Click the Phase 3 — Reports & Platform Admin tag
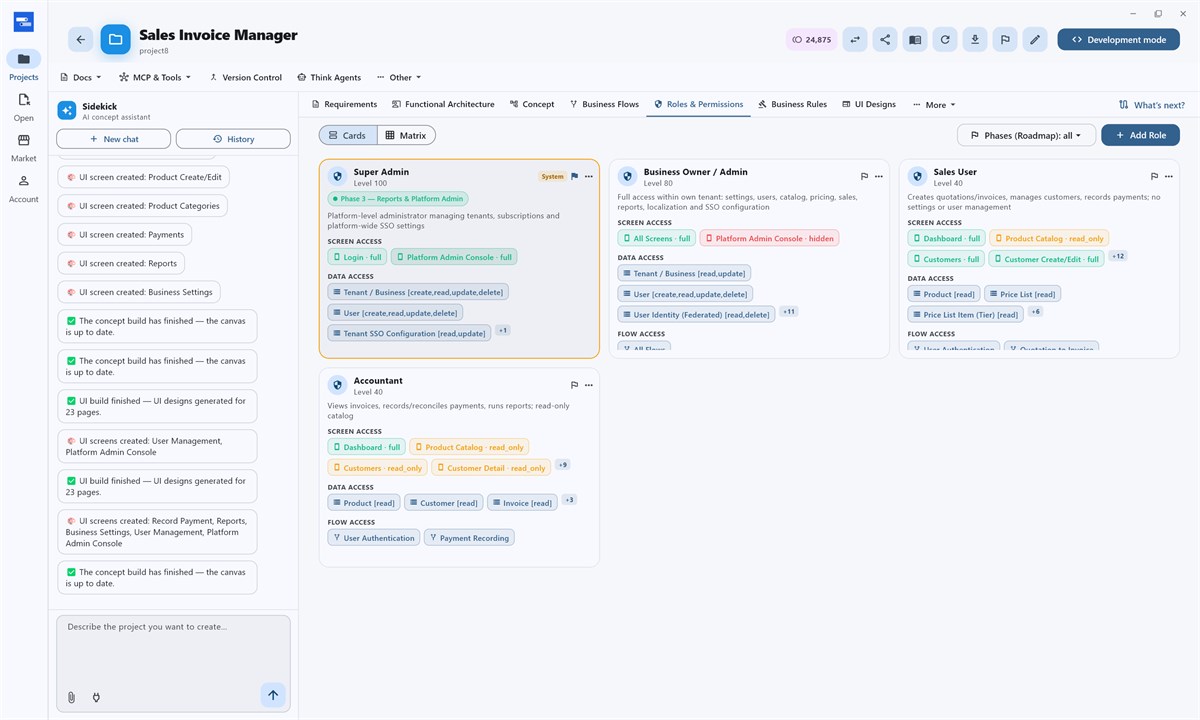Screen dimensions: 1200x720 398,199
